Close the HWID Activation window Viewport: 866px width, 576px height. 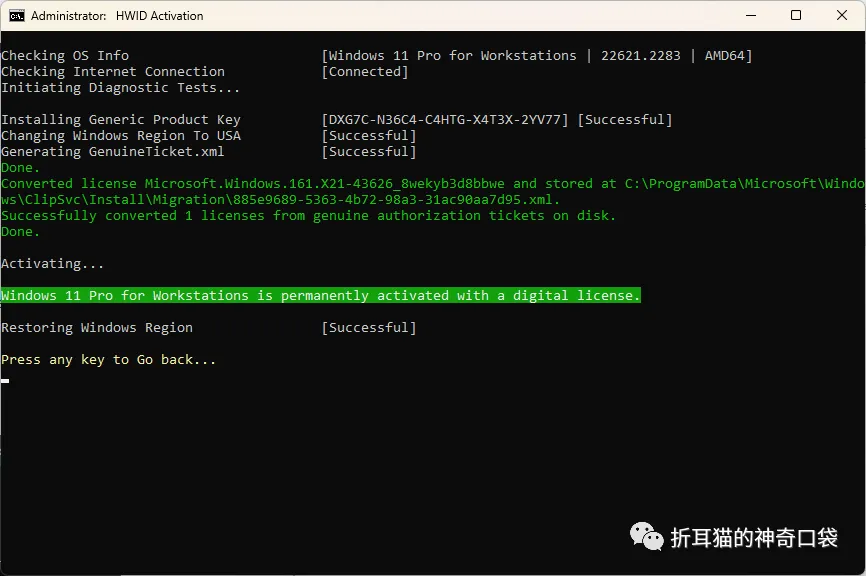[842, 15]
